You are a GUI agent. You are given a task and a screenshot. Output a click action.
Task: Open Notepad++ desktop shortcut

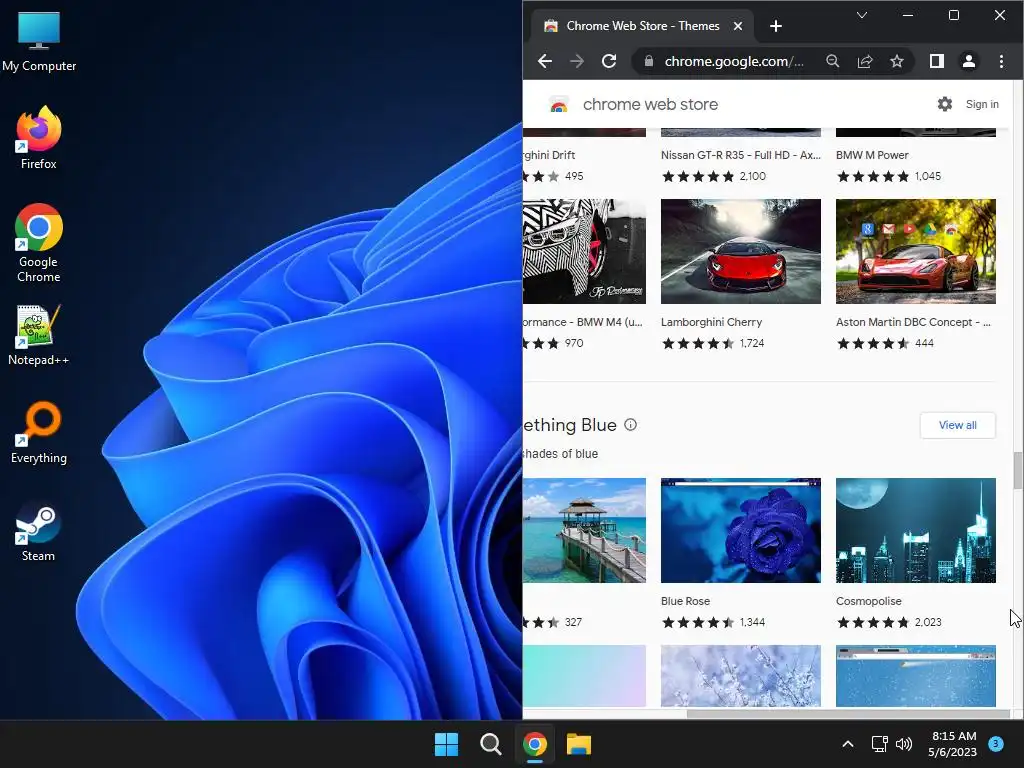click(x=39, y=334)
